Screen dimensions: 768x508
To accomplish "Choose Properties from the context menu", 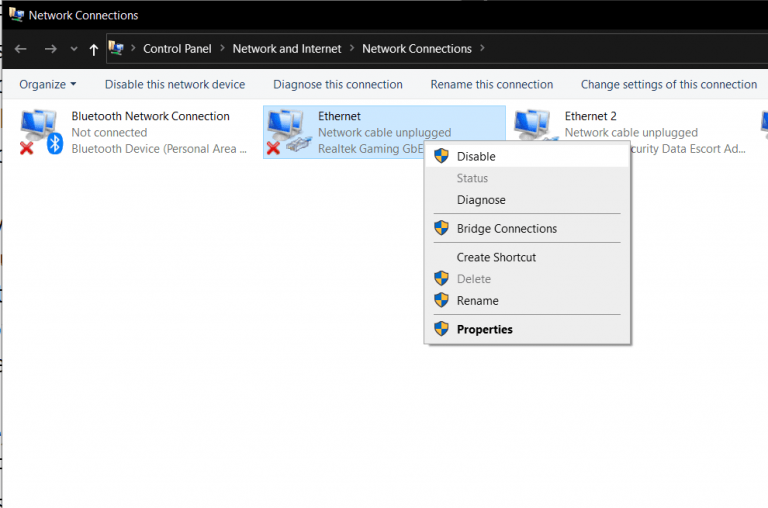I will pyautogui.click(x=484, y=329).
